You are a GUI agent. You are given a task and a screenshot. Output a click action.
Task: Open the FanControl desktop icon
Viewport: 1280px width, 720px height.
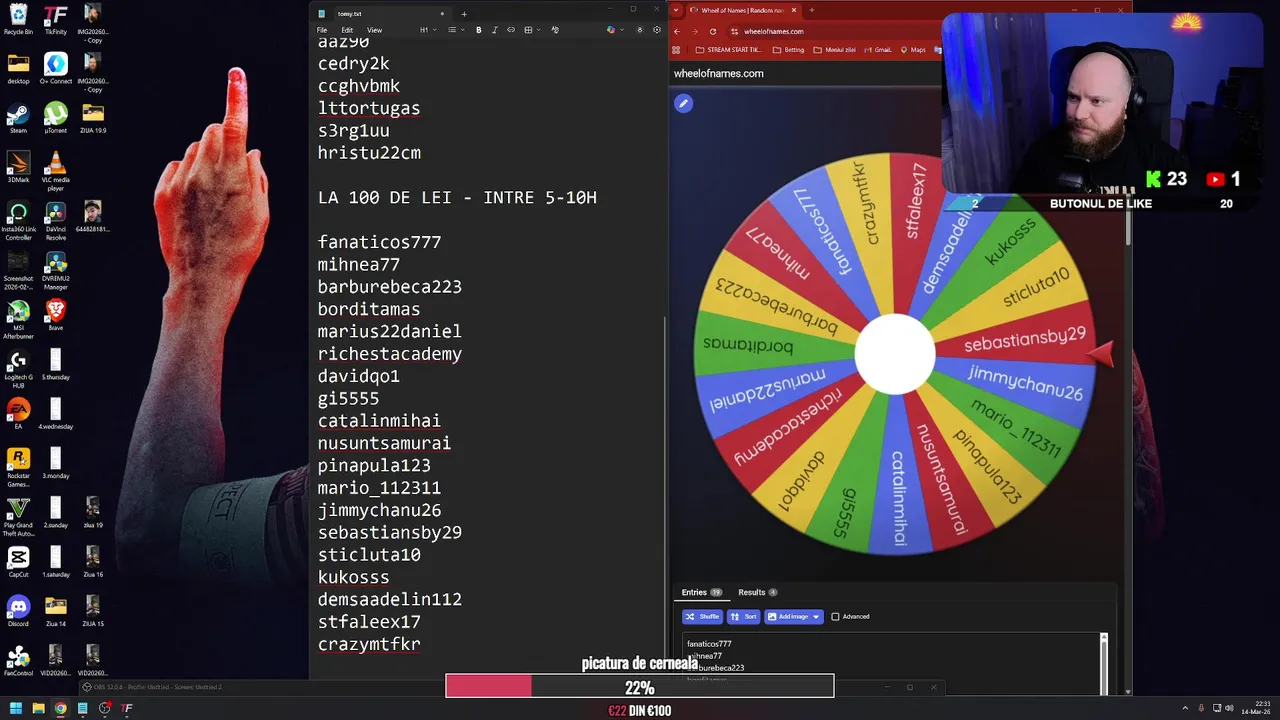tap(18, 660)
